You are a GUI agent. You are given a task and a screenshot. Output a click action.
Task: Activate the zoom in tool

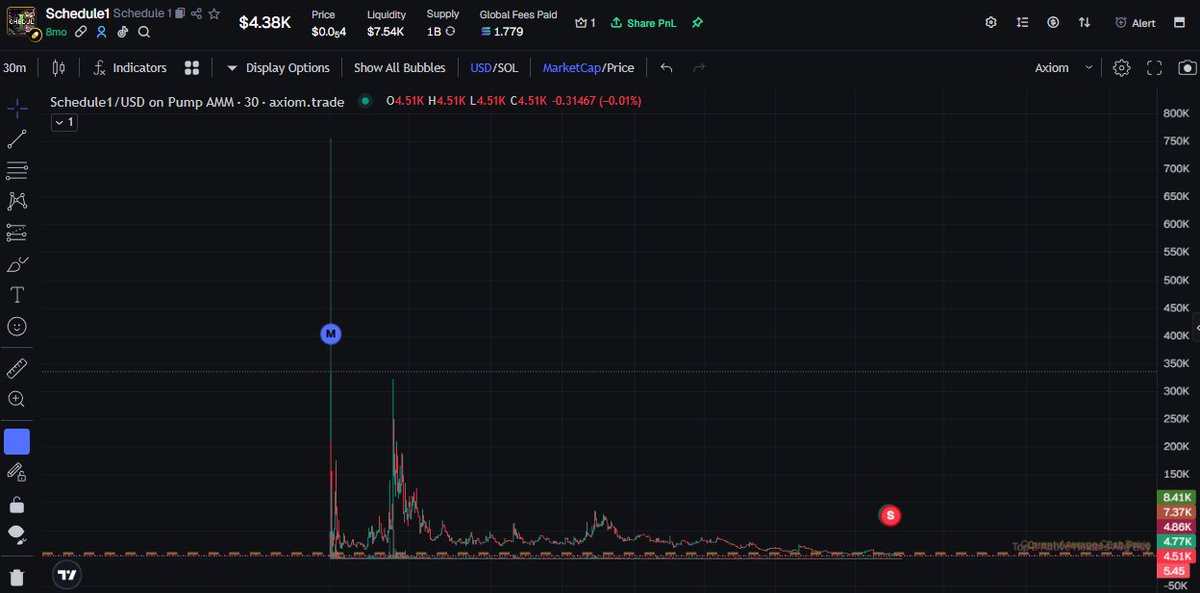point(17,399)
